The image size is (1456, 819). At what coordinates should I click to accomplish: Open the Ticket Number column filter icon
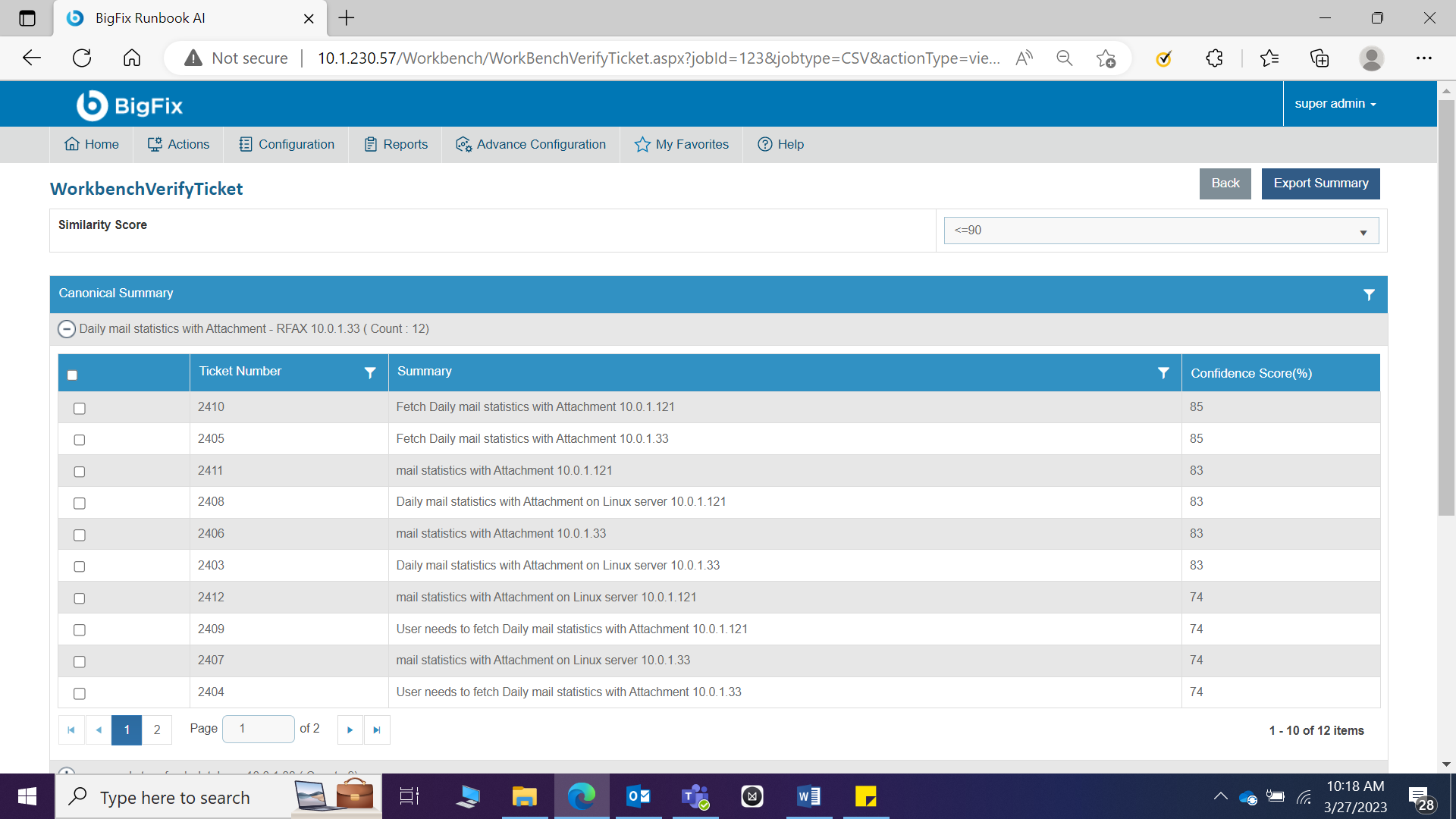click(x=370, y=372)
